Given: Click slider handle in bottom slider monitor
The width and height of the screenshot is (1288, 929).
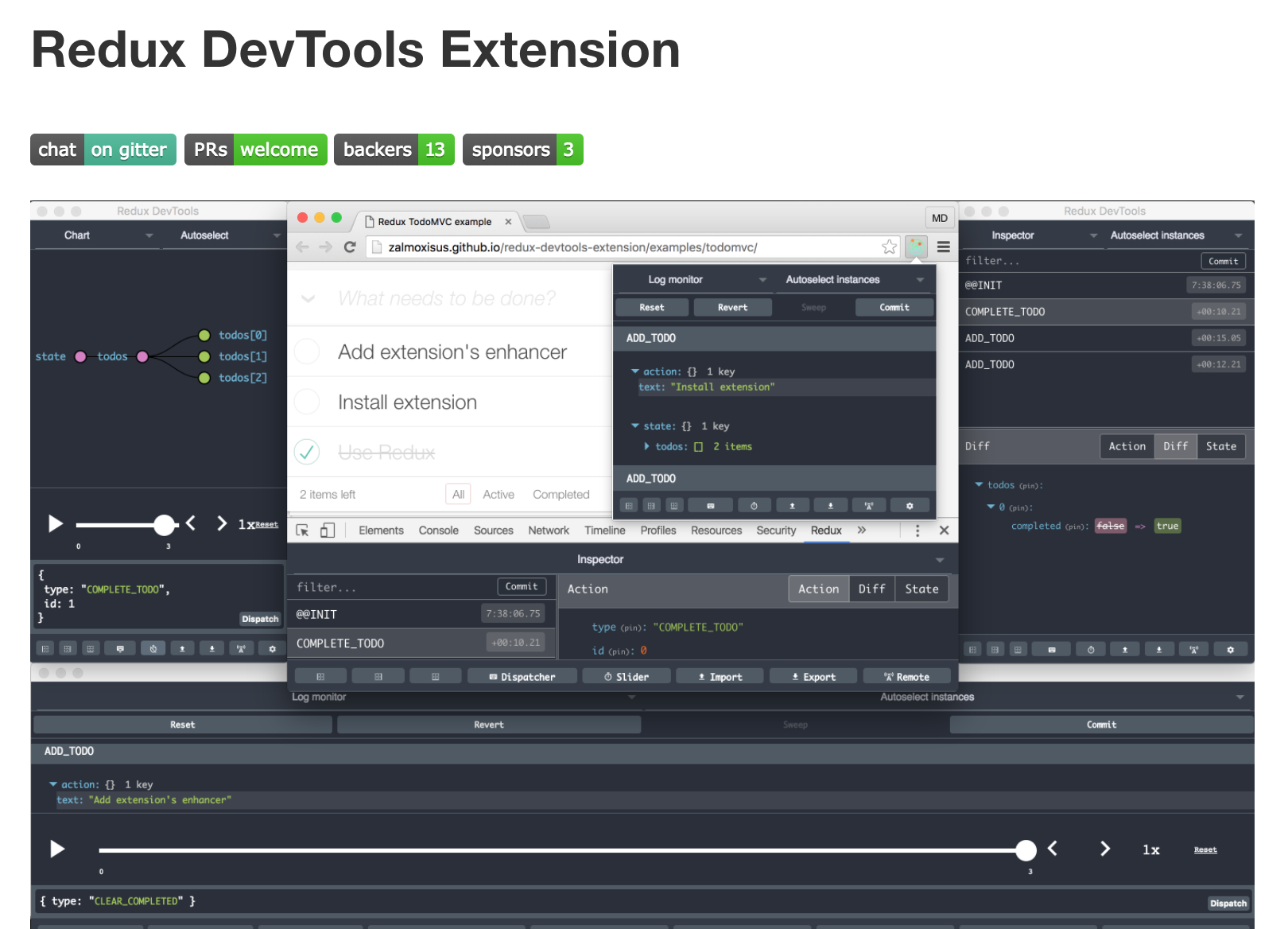Looking at the screenshot, I should pos(1026,850).
